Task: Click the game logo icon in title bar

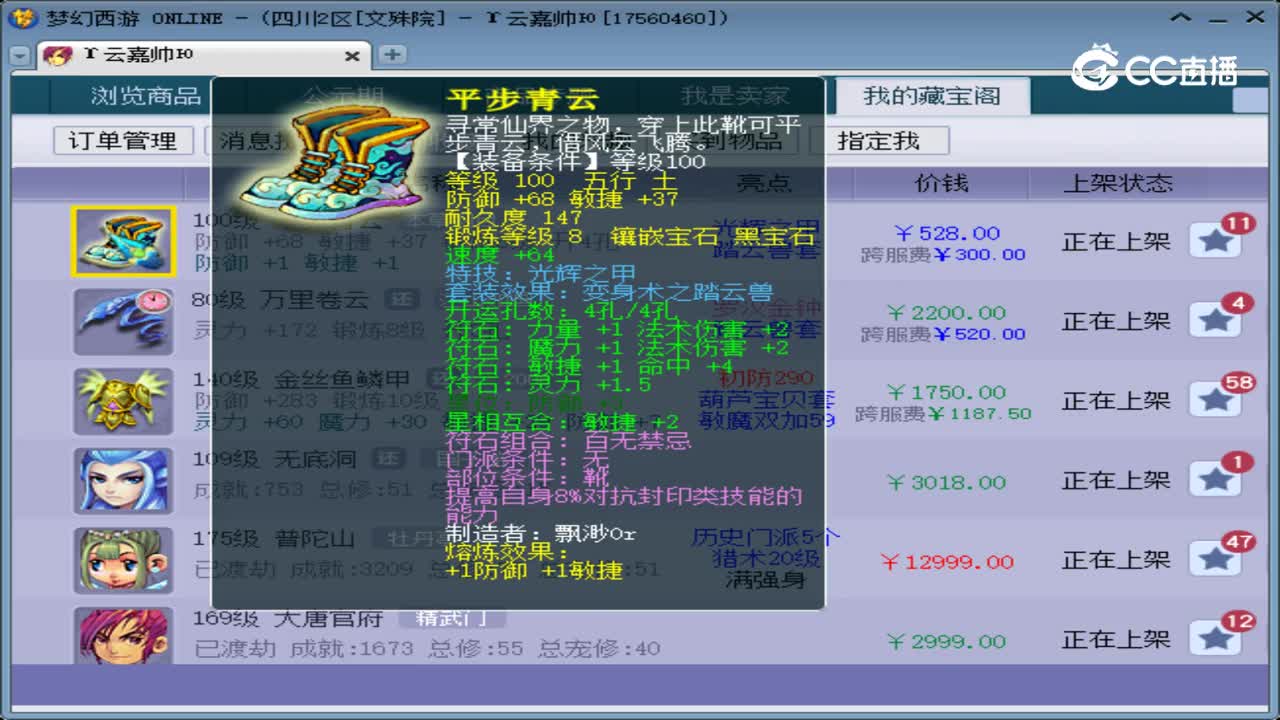Action: (24, 17)
